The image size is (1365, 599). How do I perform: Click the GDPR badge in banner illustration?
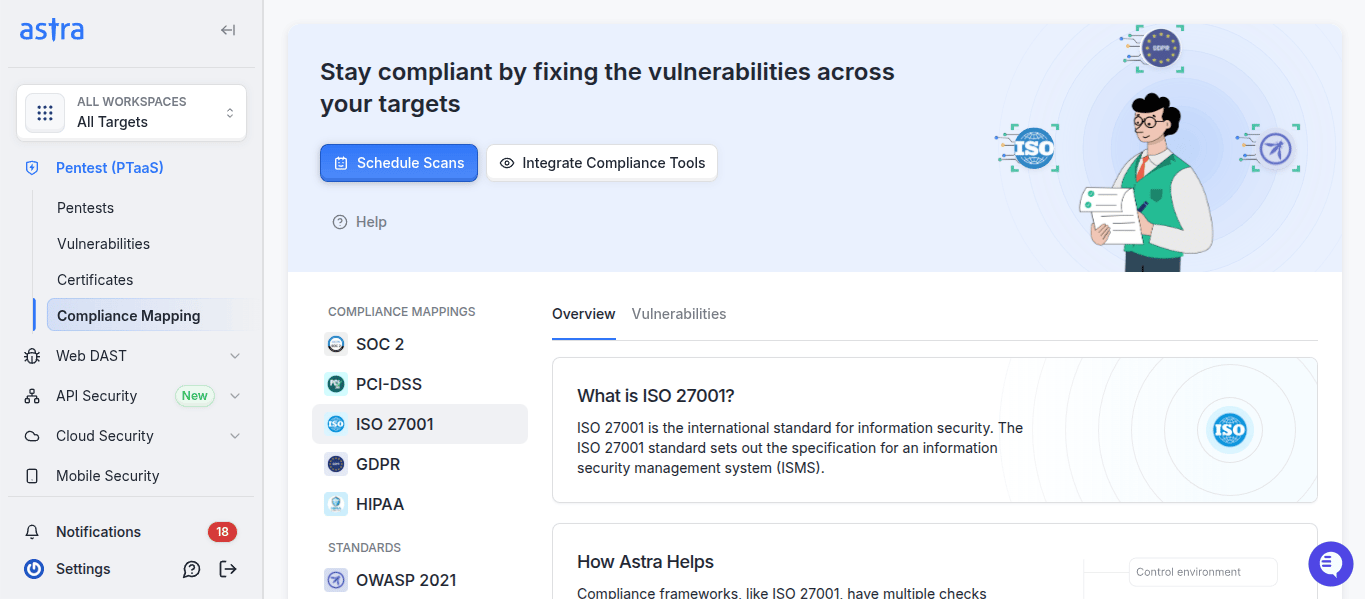tap(1160, 47)
